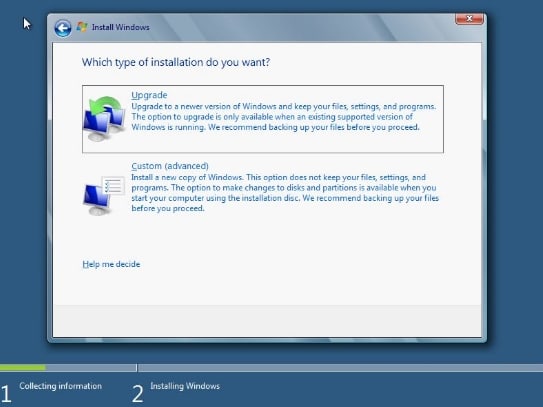
Task: Choose the Upgrade option heading
Action: tap(149, 95)
